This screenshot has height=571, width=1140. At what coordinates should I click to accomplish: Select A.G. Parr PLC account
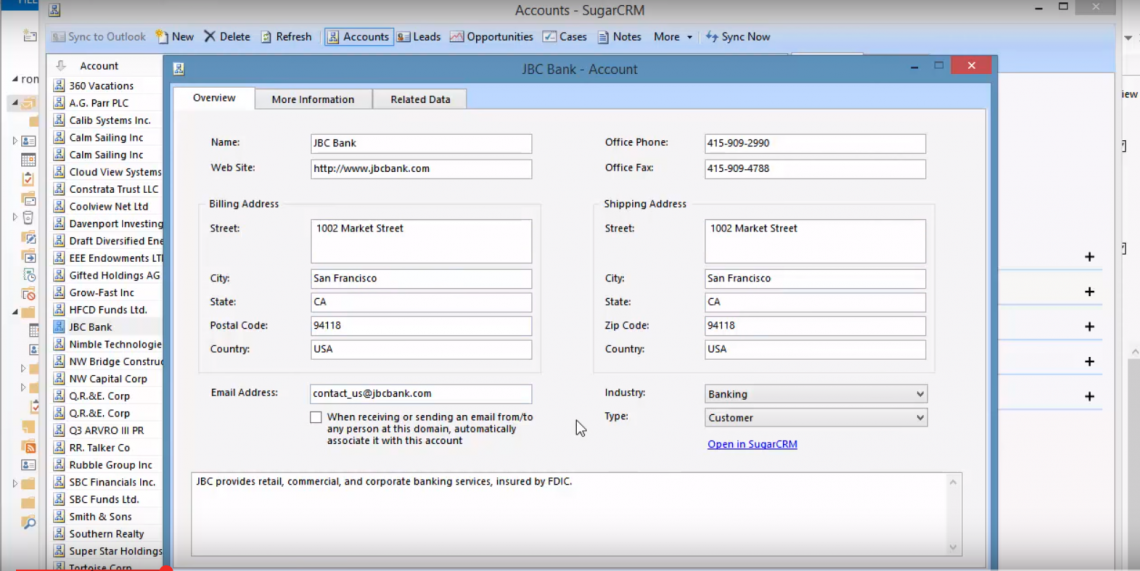(99, 103)
